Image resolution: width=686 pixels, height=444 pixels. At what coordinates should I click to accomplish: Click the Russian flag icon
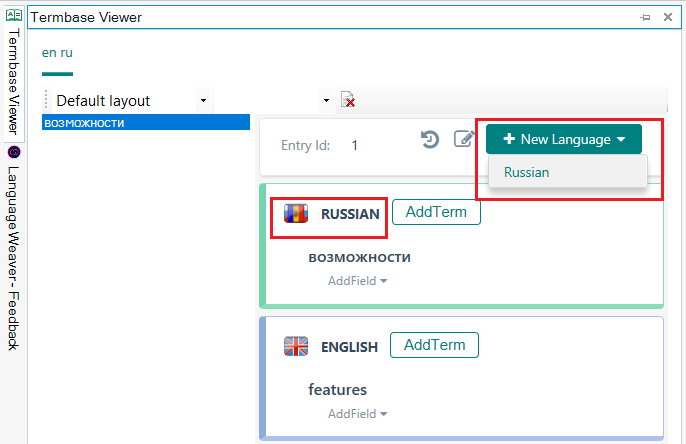296,213
